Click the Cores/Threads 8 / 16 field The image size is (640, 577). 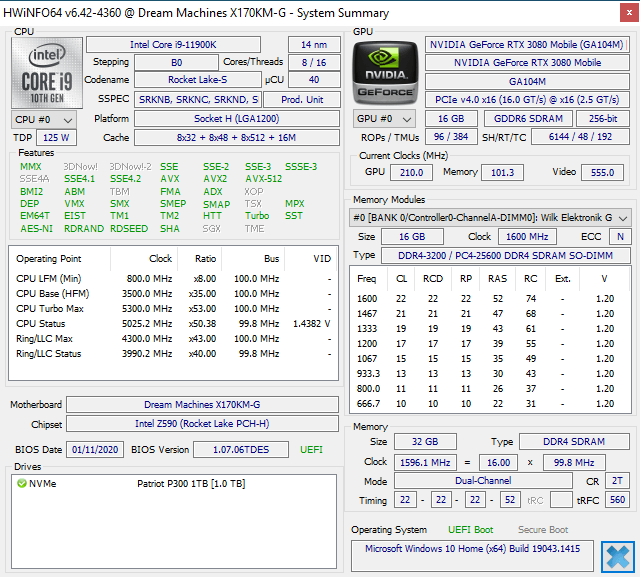[314, 62]
